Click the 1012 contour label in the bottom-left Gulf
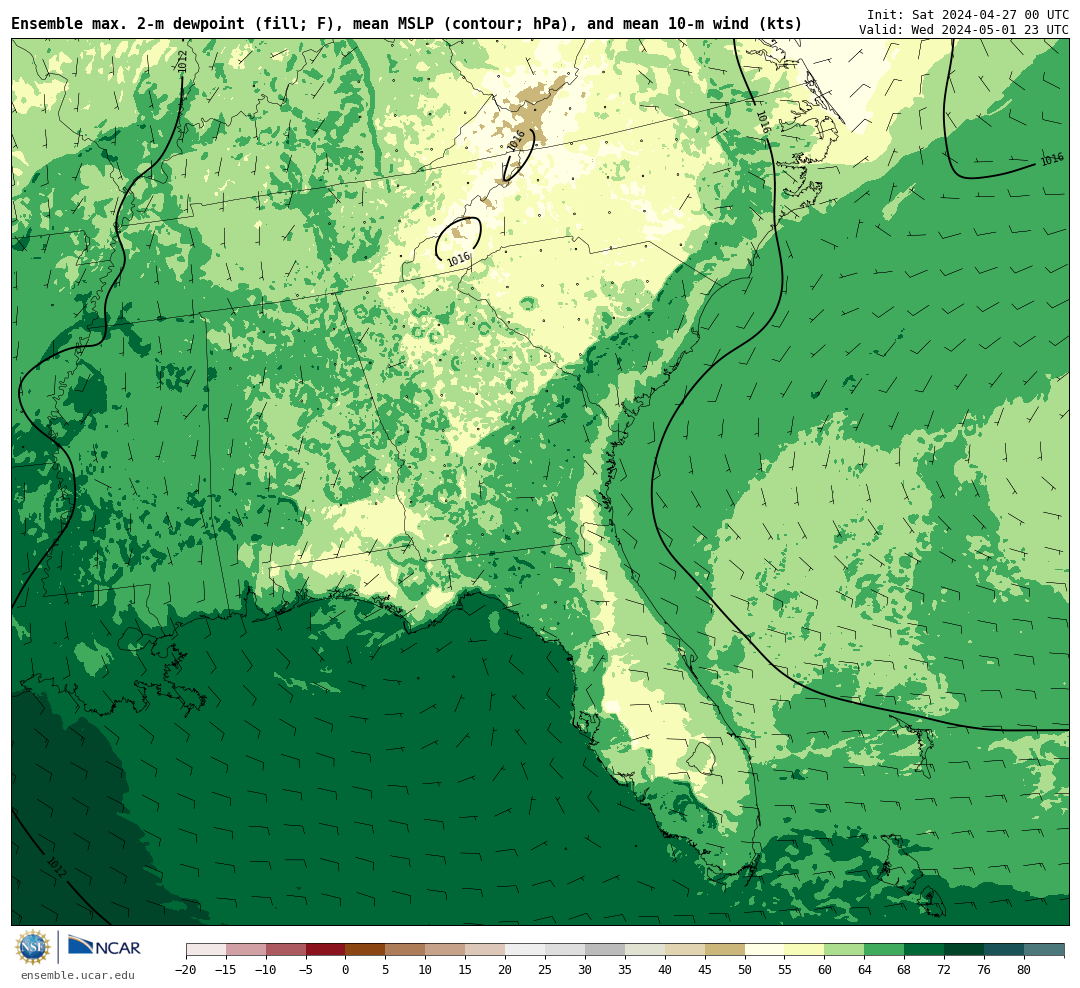Image resolution: width=1080 pixels, height=988 pixels. tap(56, 867)
